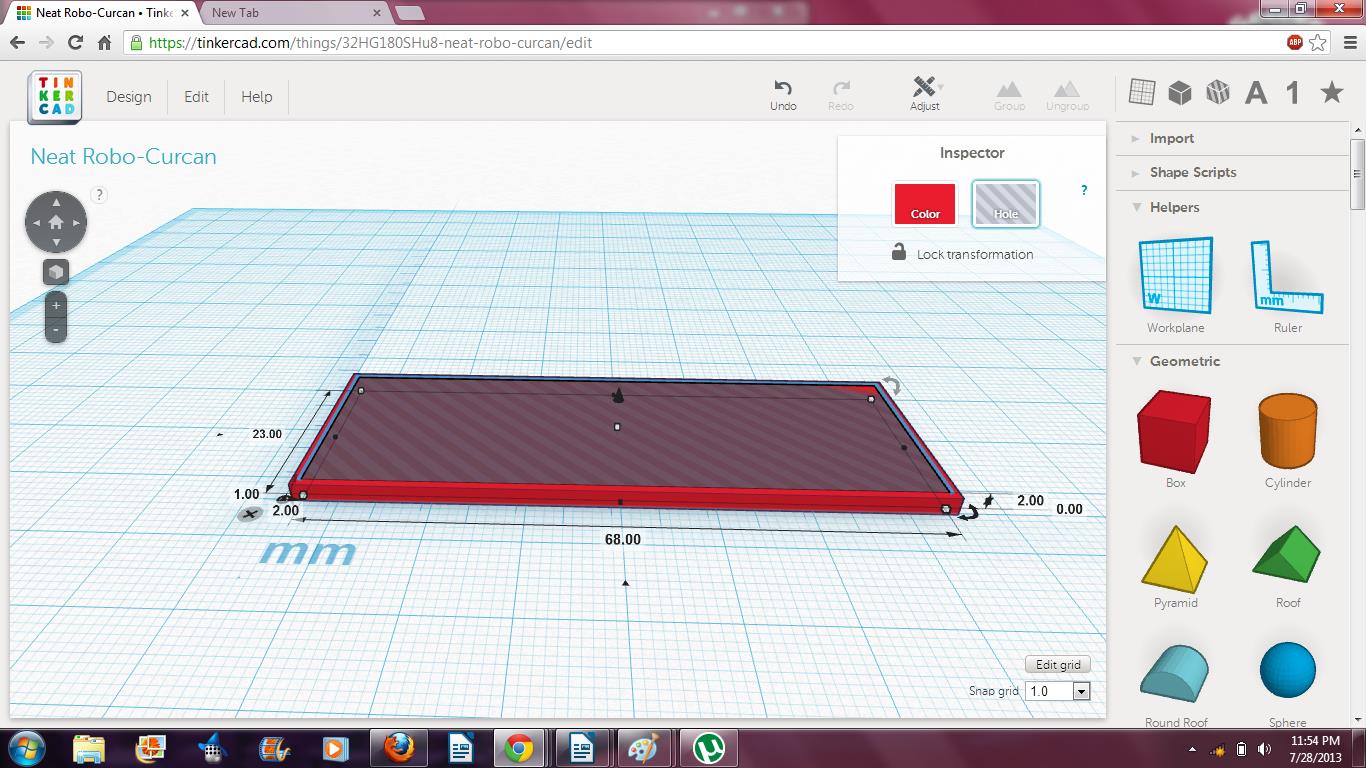This screenshot has height=768, width=1366.
Task: Pick the Workplane helper
Action: [x=1176, y=285]
